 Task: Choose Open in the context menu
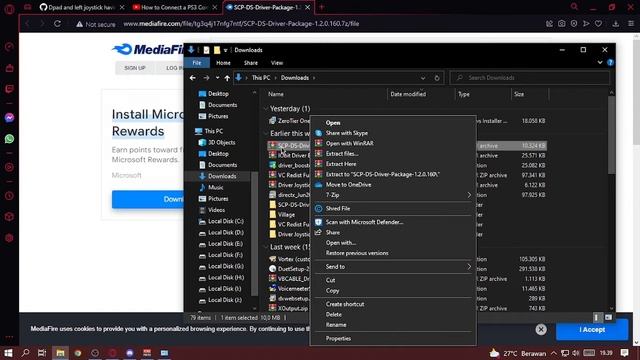click(x=333, y=122)
